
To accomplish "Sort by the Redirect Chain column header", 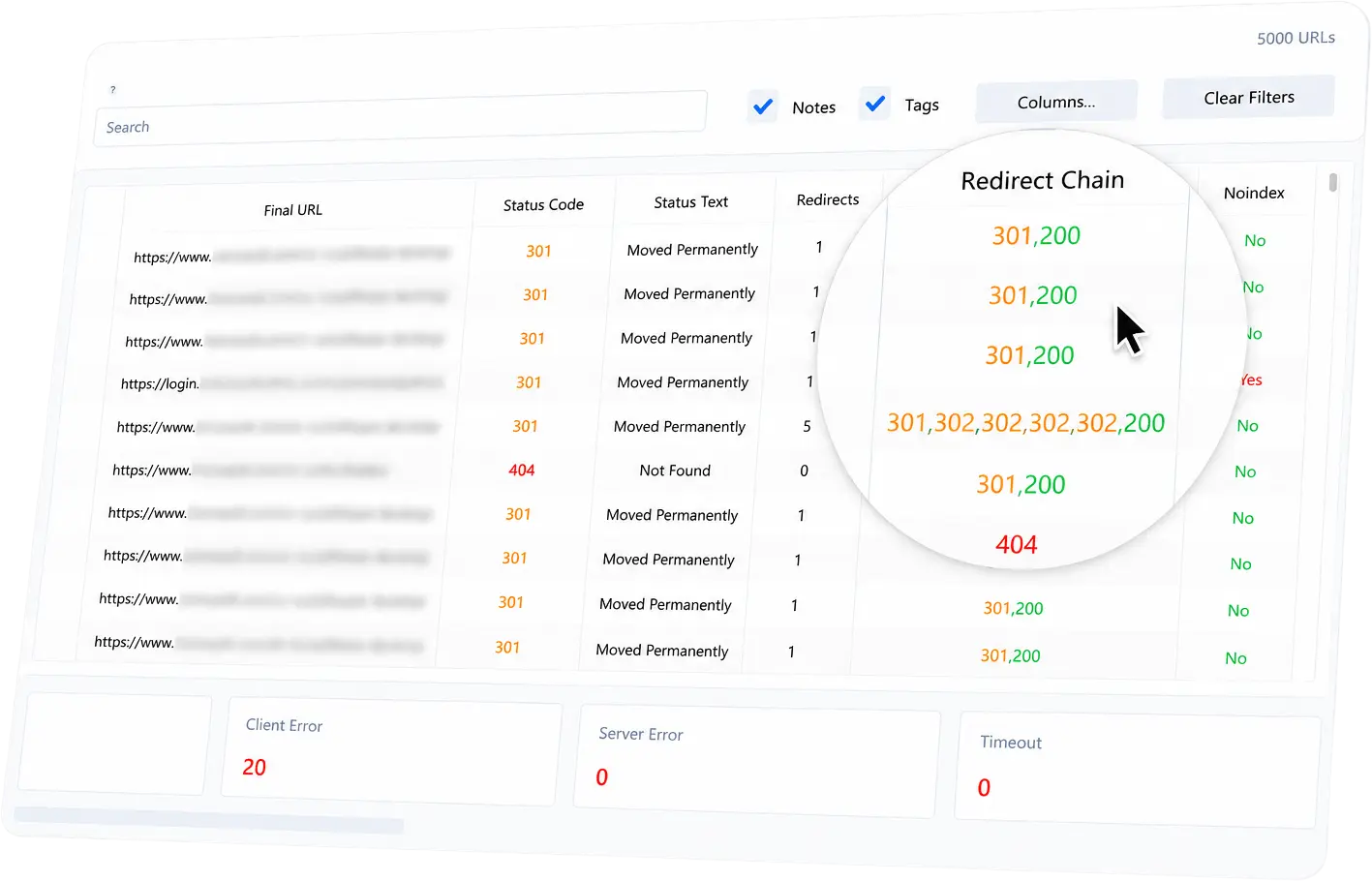I will 1043,180.
